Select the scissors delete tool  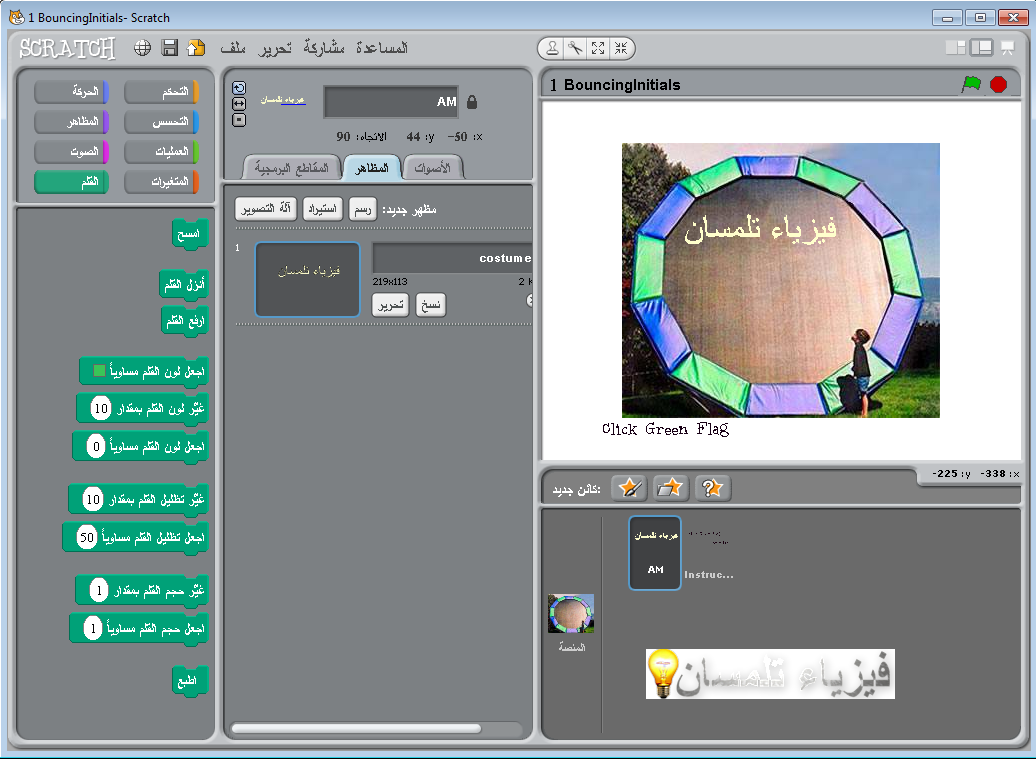[x=573, y=46]
